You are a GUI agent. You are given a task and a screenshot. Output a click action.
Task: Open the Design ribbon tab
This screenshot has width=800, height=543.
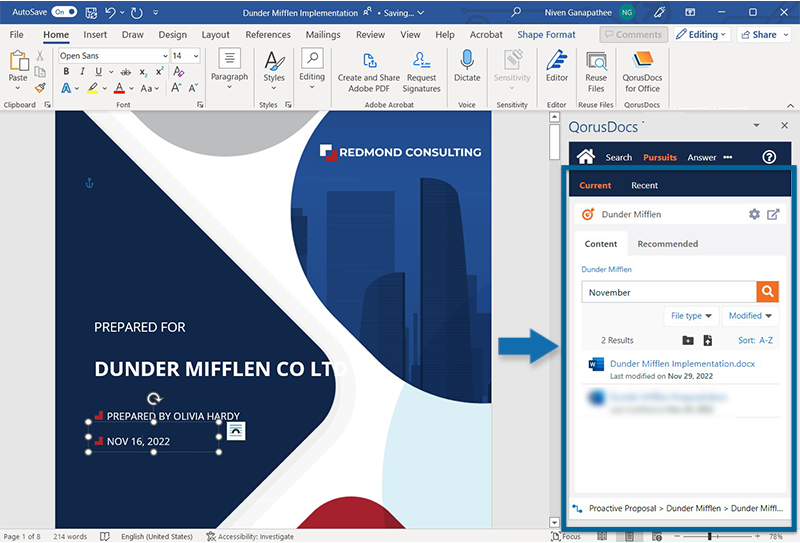(x=172, y=35)
